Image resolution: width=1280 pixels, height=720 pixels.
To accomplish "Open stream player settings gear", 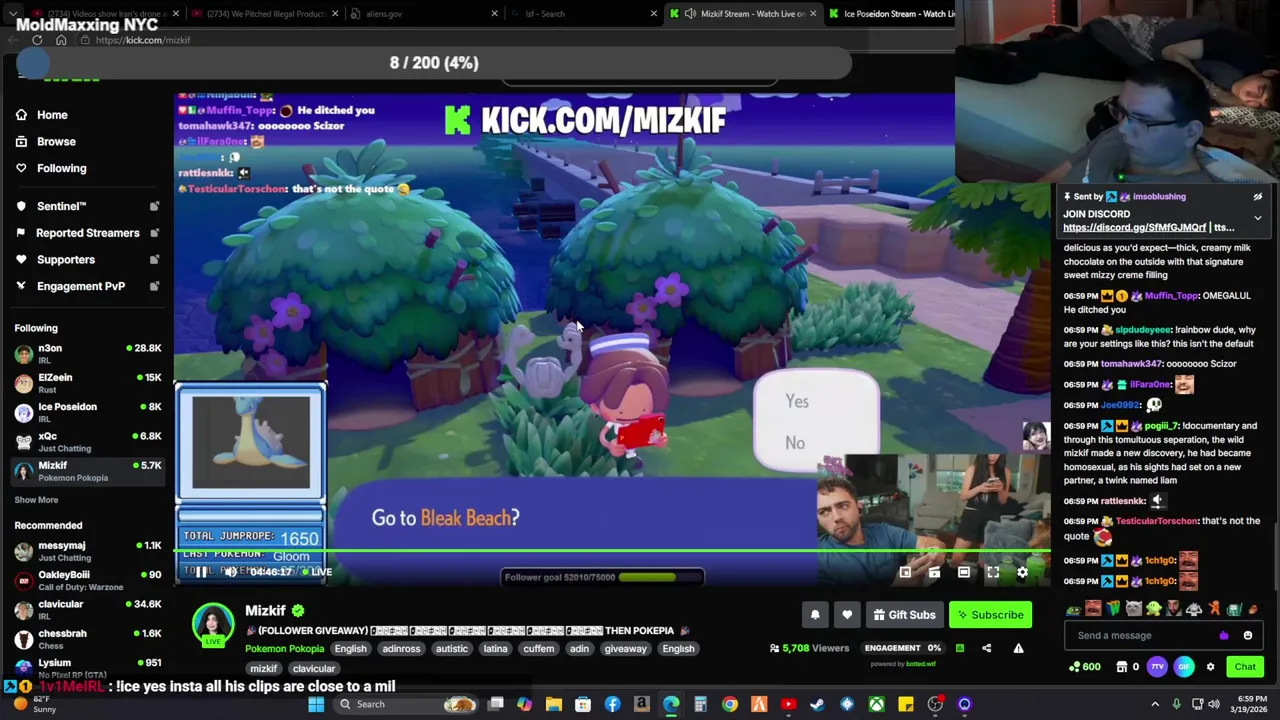I will [1022, 573].
